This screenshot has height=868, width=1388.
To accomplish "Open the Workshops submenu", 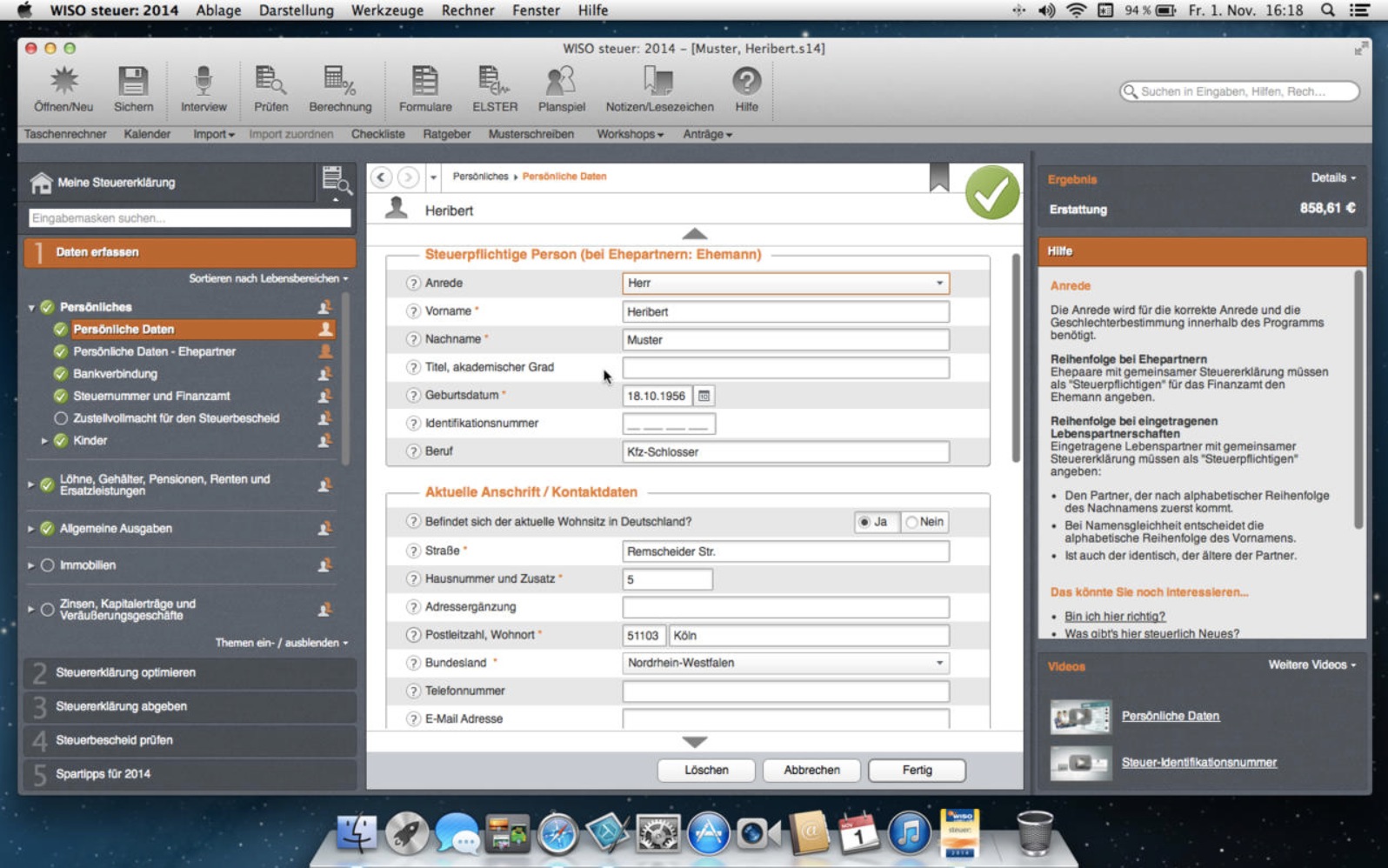I will point(630,134).
